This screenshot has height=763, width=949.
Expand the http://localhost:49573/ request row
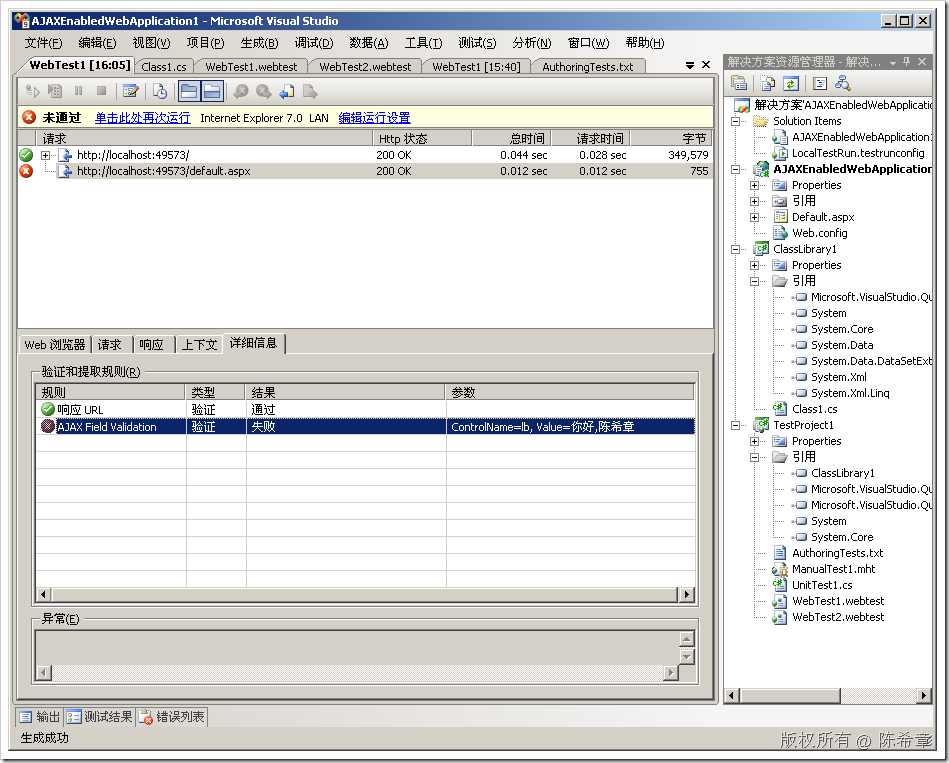tap(45, 156)
